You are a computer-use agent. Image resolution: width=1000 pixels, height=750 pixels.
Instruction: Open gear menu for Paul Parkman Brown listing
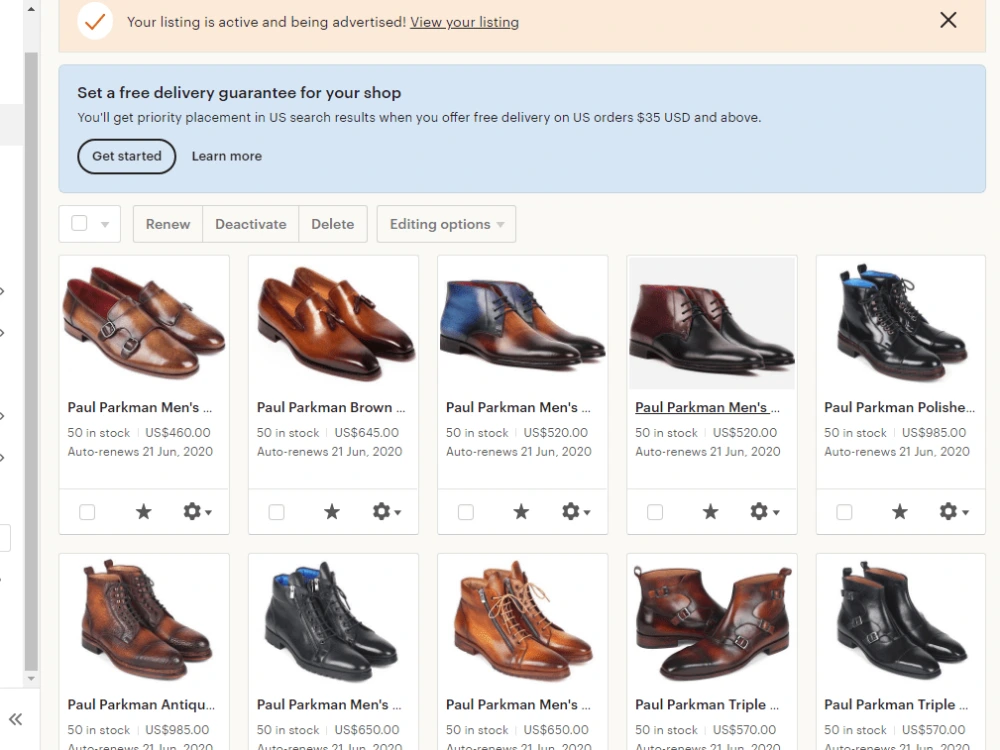coord(386,511)
